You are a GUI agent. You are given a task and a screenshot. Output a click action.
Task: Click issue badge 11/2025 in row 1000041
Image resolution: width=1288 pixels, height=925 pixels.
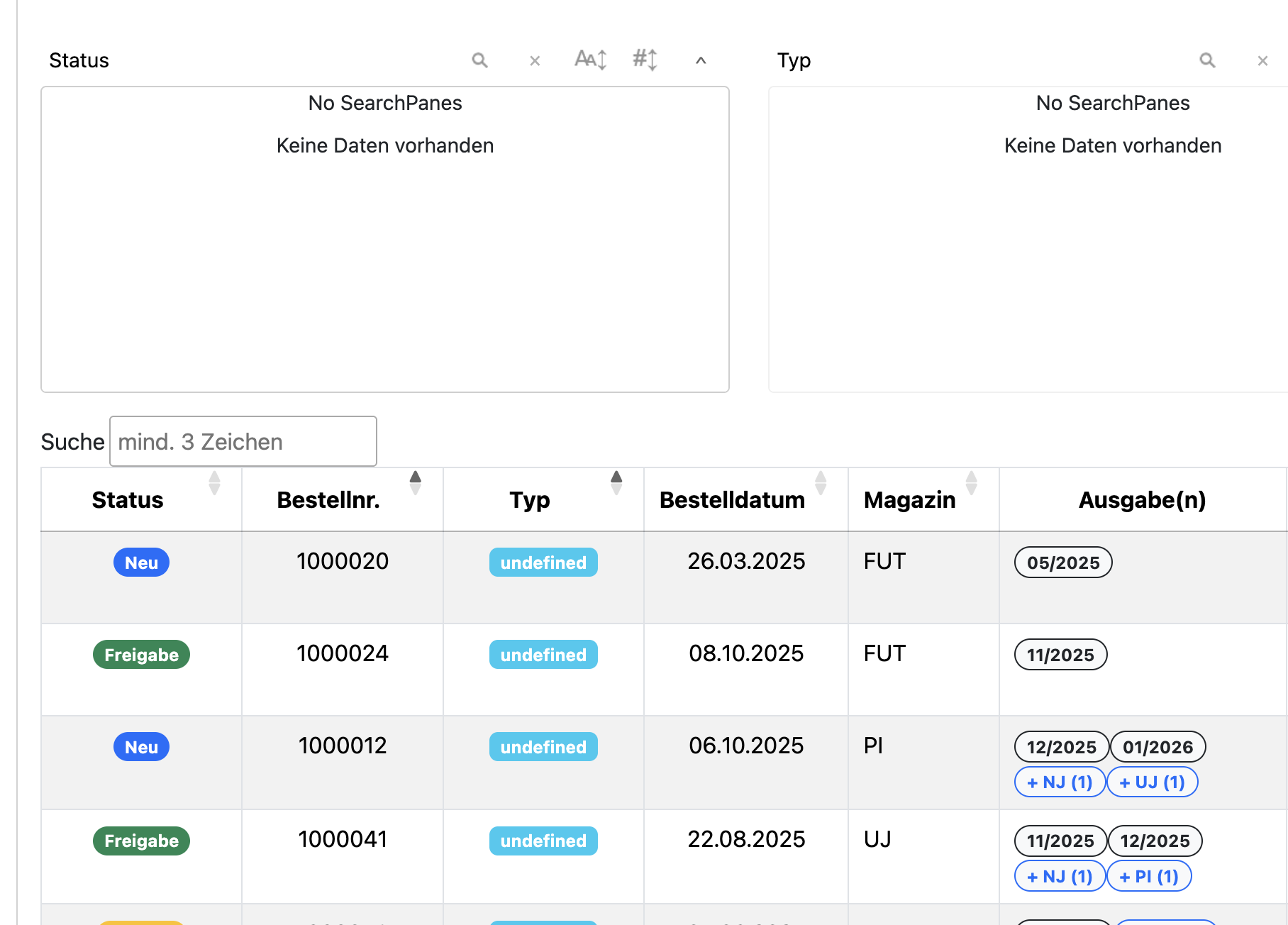click(1060, 841)
